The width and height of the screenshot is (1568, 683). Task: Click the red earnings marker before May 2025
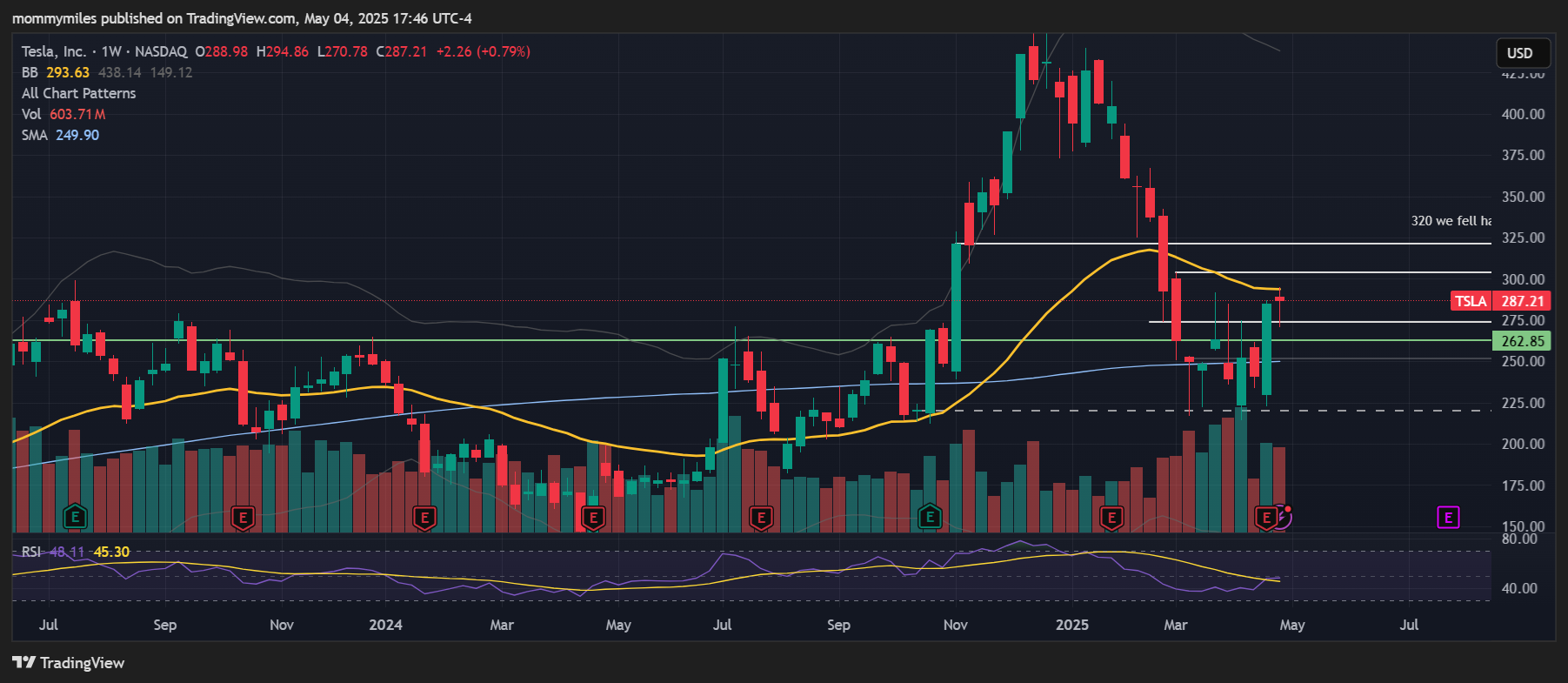(x=1265, y=518)
